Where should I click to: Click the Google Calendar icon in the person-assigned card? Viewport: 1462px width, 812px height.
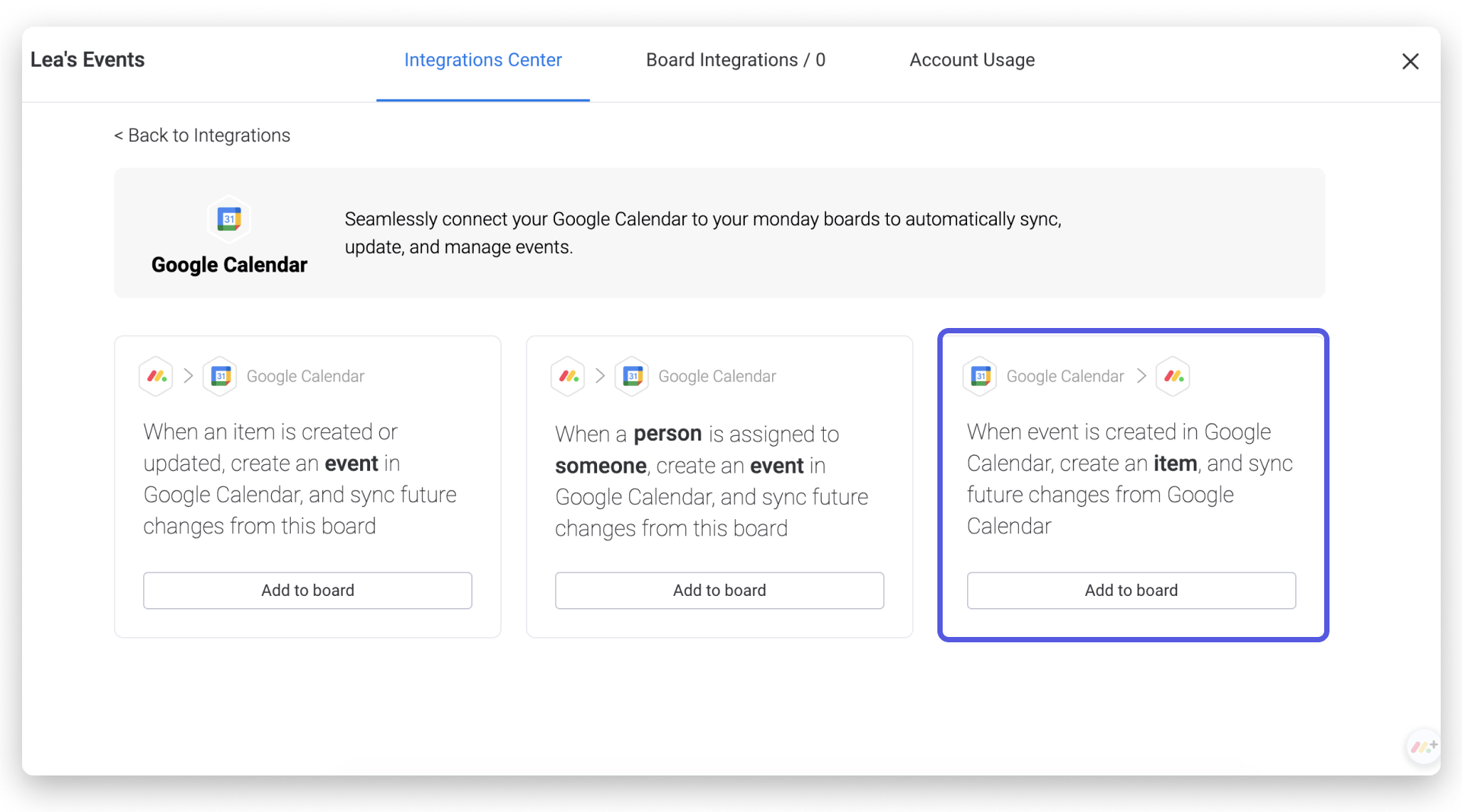633,376
